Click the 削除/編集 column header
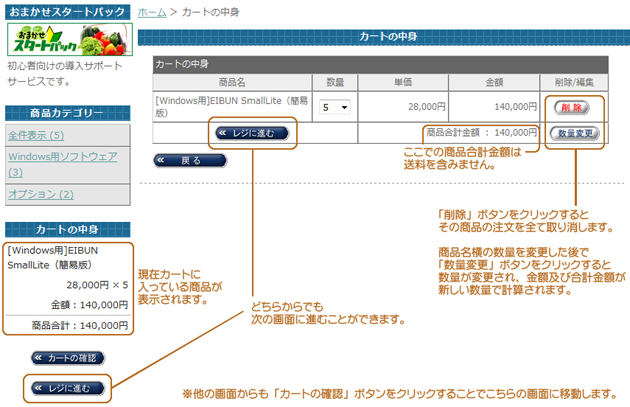Viewport: 630px width, 407px height. [574, 82]
